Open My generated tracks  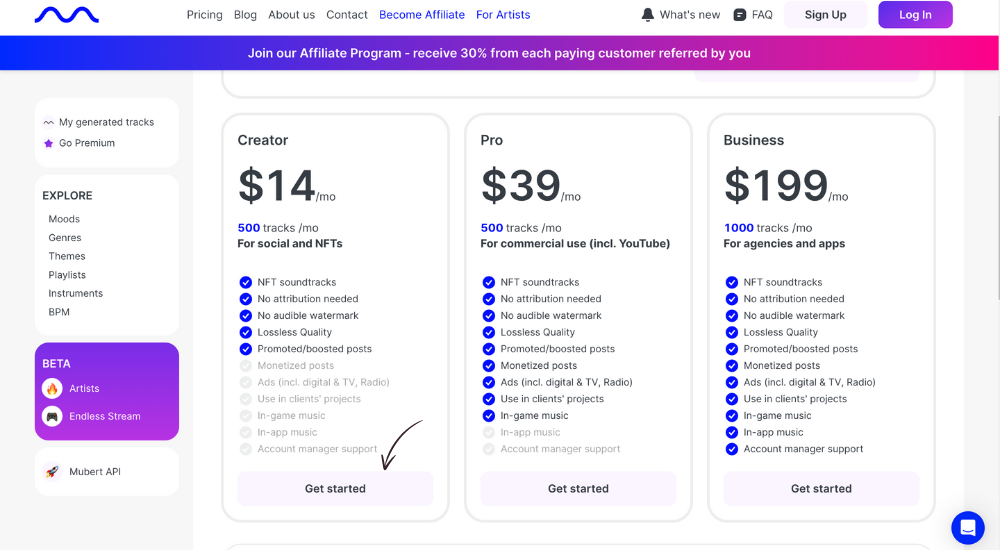coord(107,122)
